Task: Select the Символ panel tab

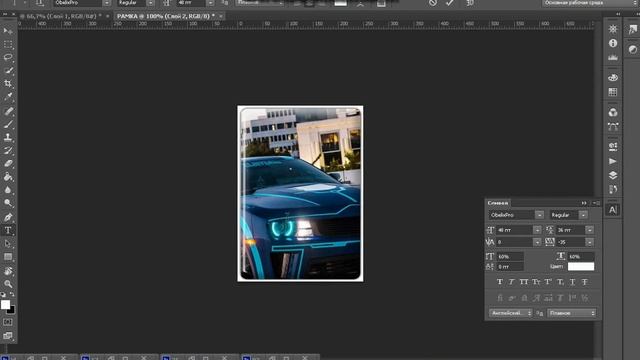Action: click(498, 203)
